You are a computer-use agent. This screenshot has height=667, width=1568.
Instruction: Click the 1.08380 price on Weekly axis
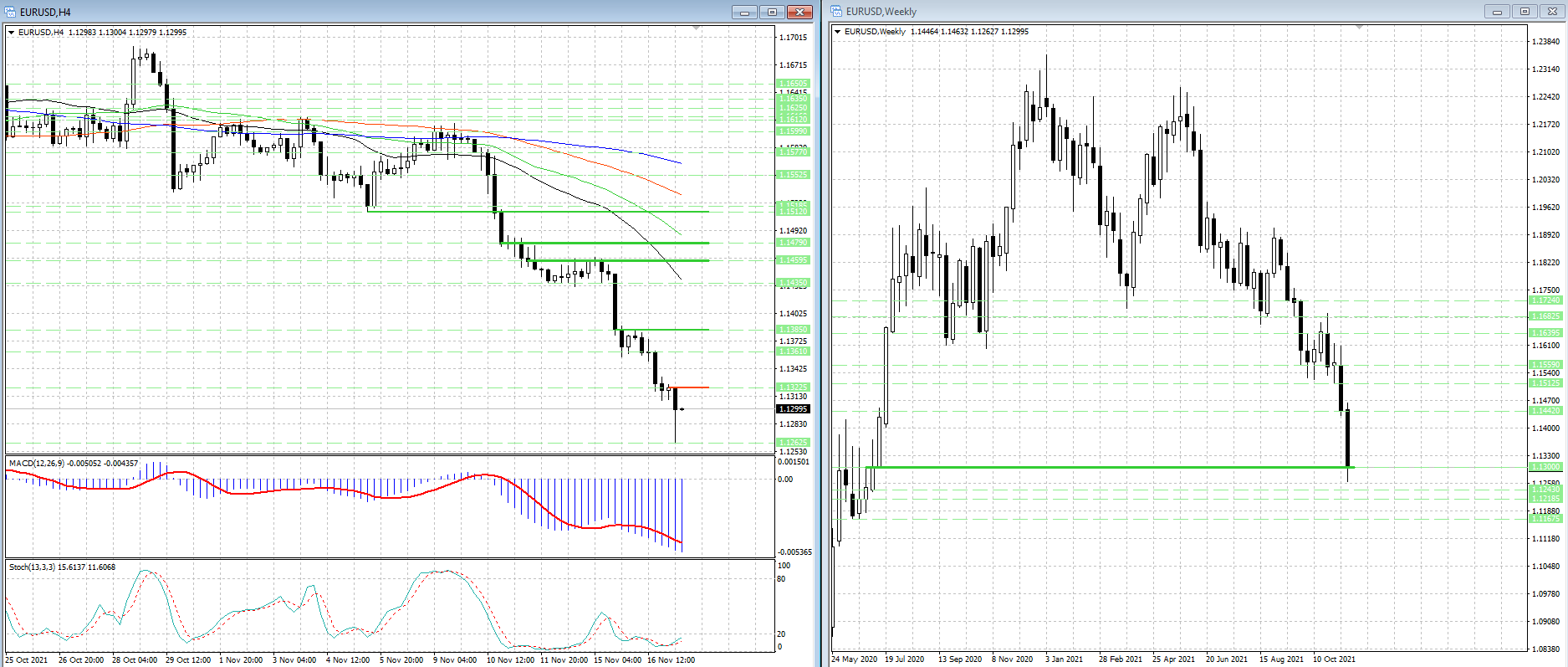tap(1545, 649)
